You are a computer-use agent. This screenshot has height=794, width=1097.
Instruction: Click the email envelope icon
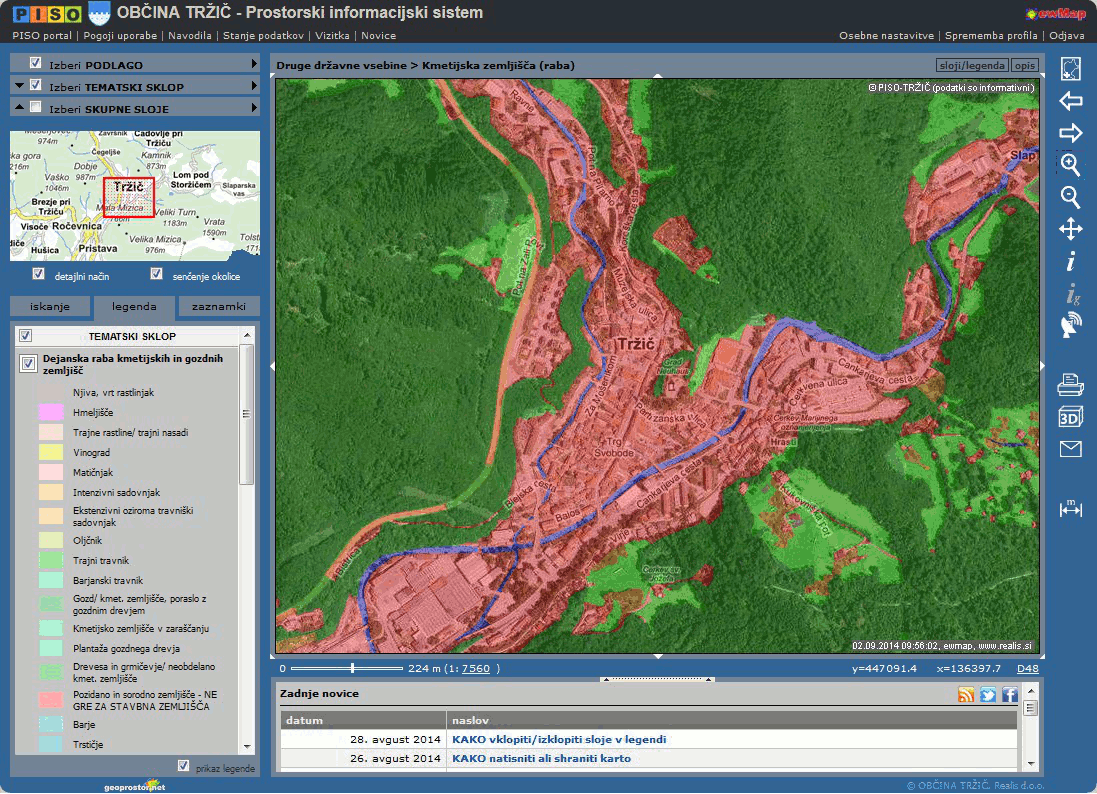(x=1070, y=449)
